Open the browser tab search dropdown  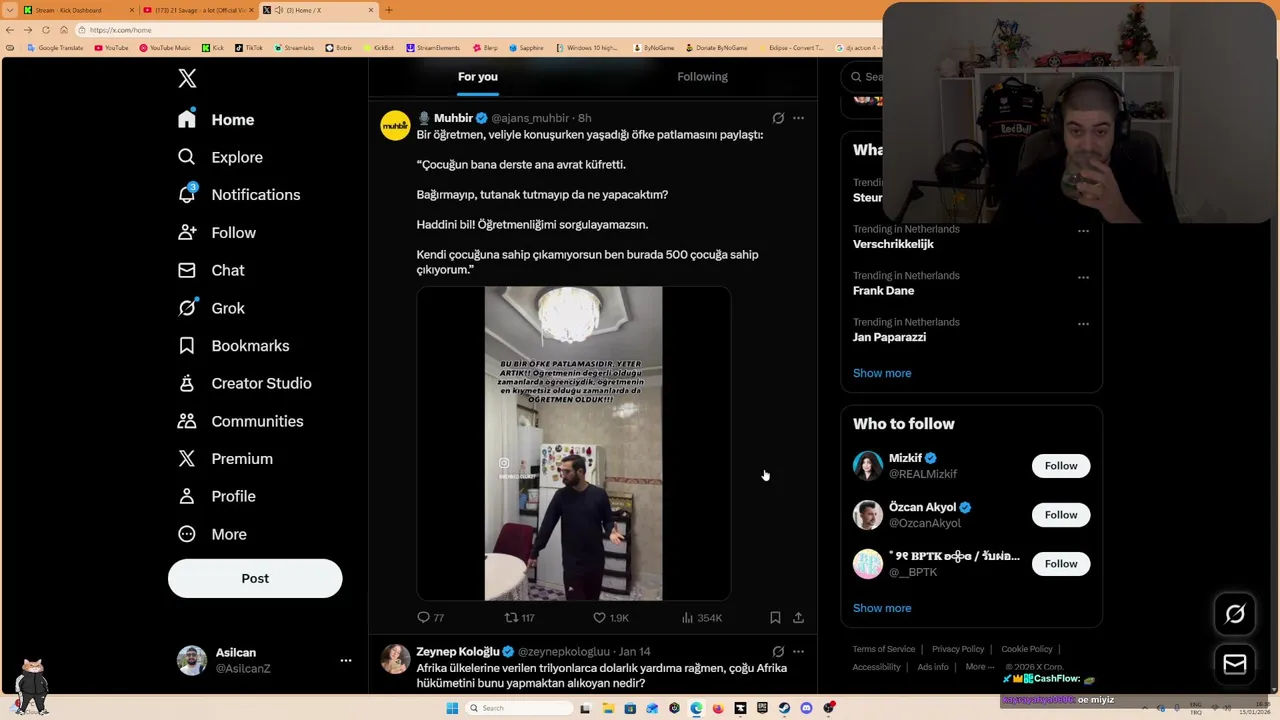[10, 10]
